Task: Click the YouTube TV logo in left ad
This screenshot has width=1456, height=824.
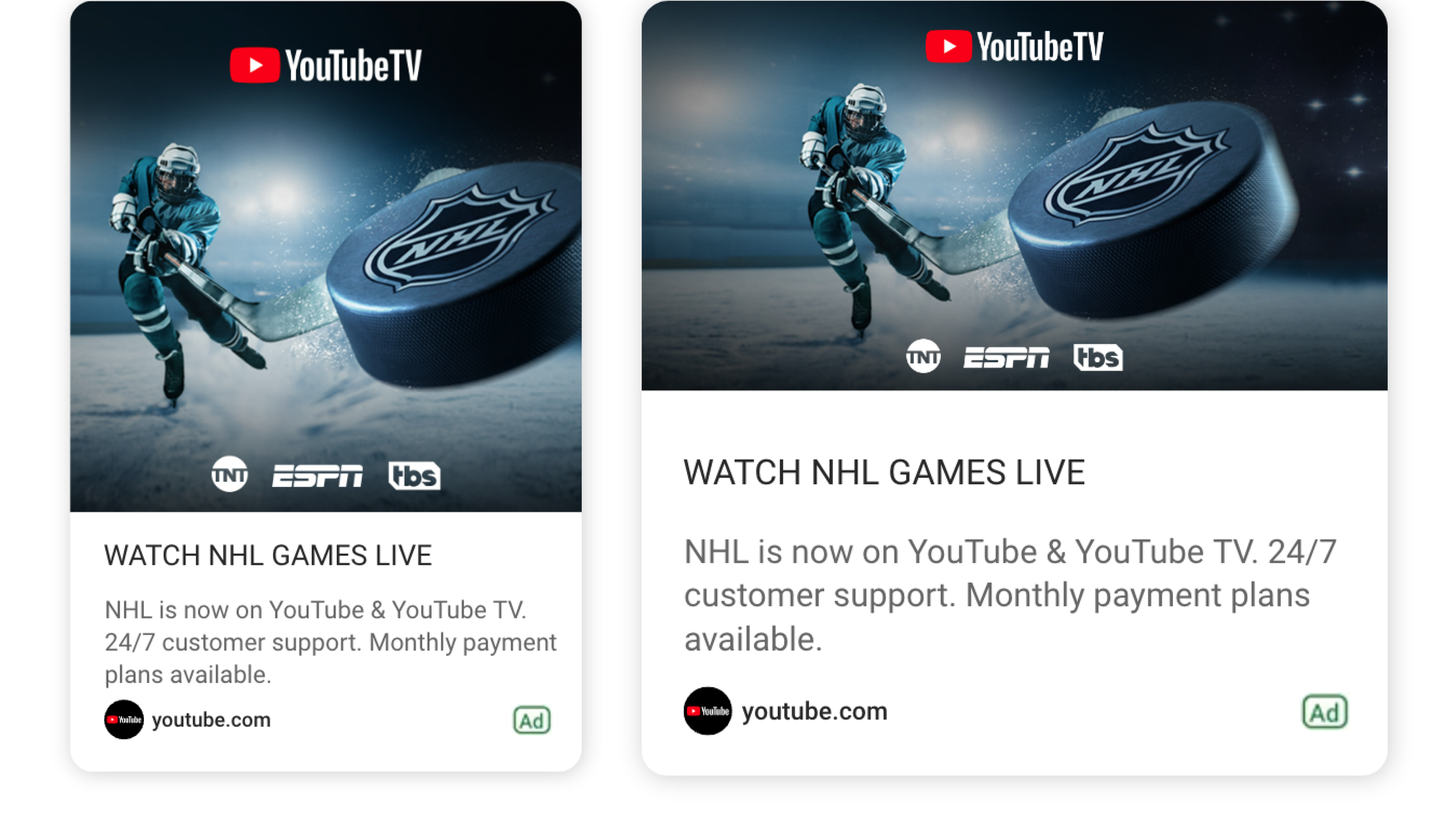Action: tap(326, 65)
